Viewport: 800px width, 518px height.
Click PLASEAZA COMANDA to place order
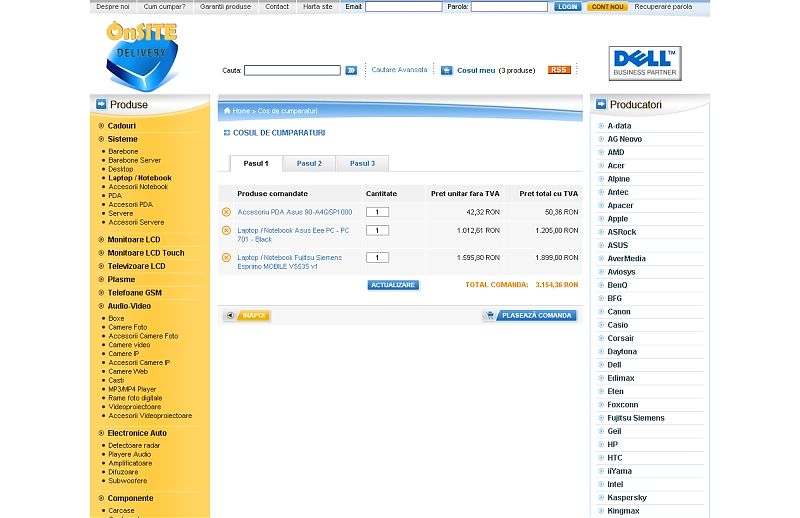pyautogui.click(x=530, y=315)
